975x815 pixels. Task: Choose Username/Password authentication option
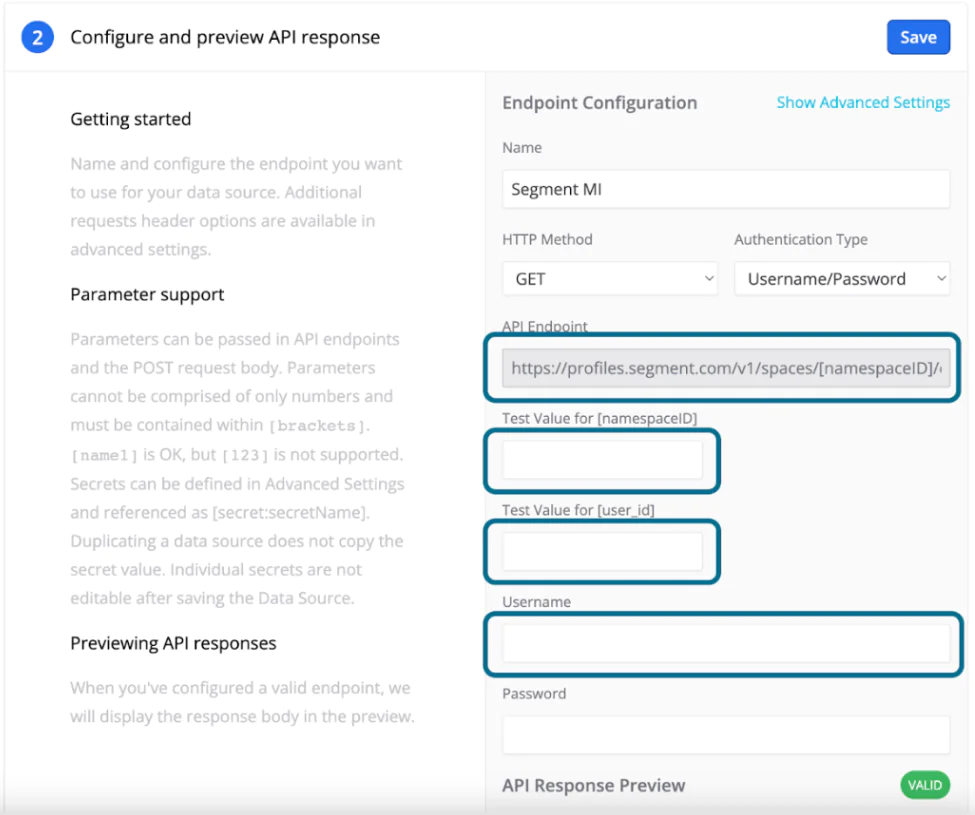[830, 278]
